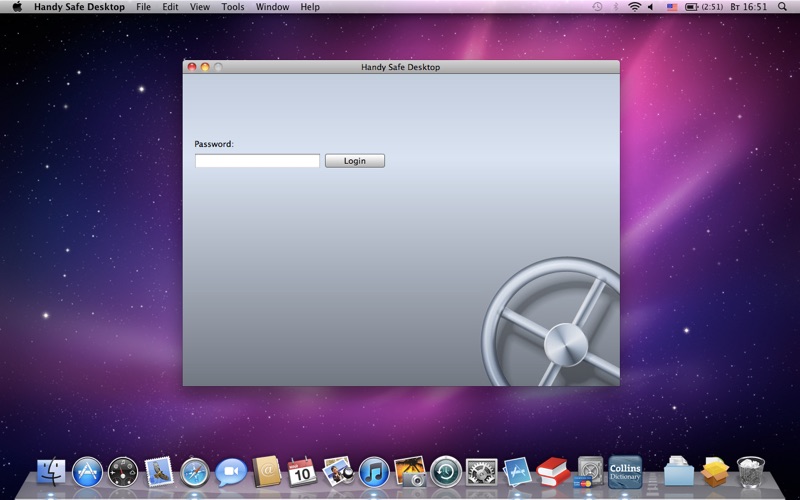Viewport: 800px width, 500px height.
Task: Click the clock showing 16:51
Action: pyautogui.click(x=748, y=7)
